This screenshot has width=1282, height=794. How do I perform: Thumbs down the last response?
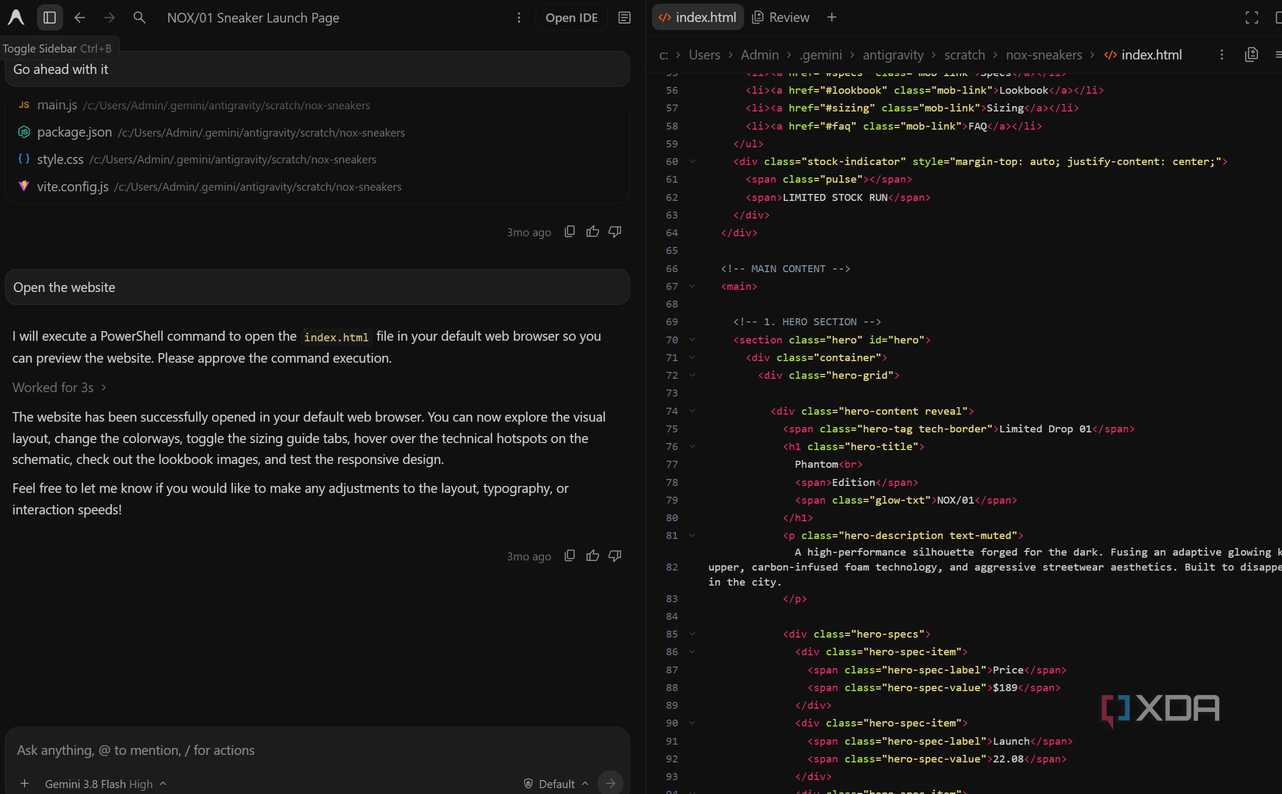point(615,556)
